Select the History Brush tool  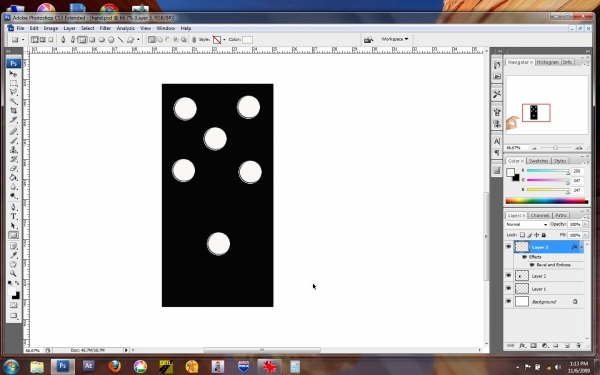coord(13,159)
